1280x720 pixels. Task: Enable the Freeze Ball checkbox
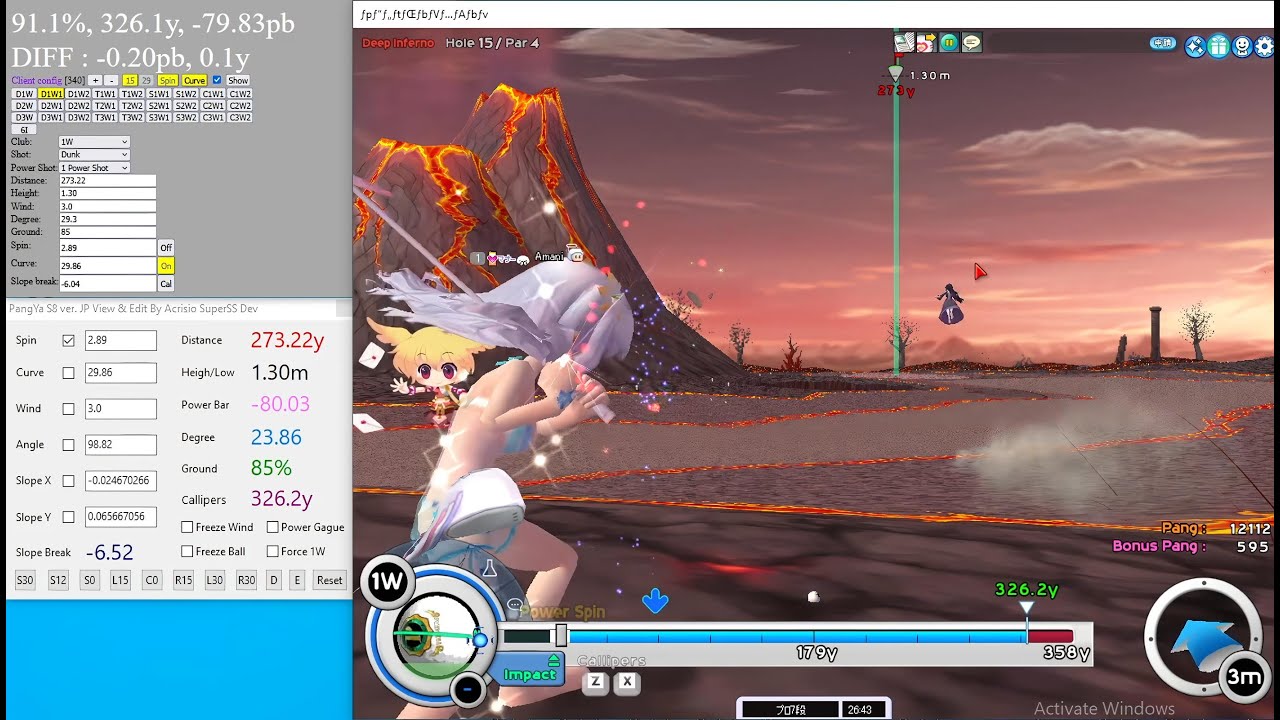click(187, 551)
